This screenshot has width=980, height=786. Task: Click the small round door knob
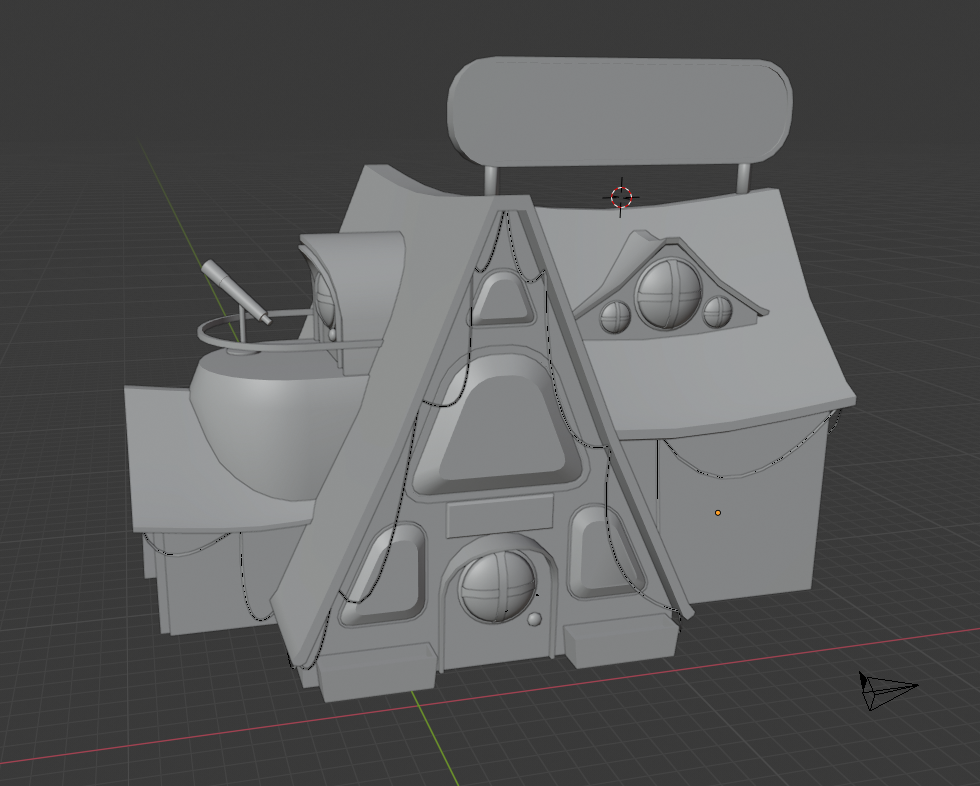[535, 620]
